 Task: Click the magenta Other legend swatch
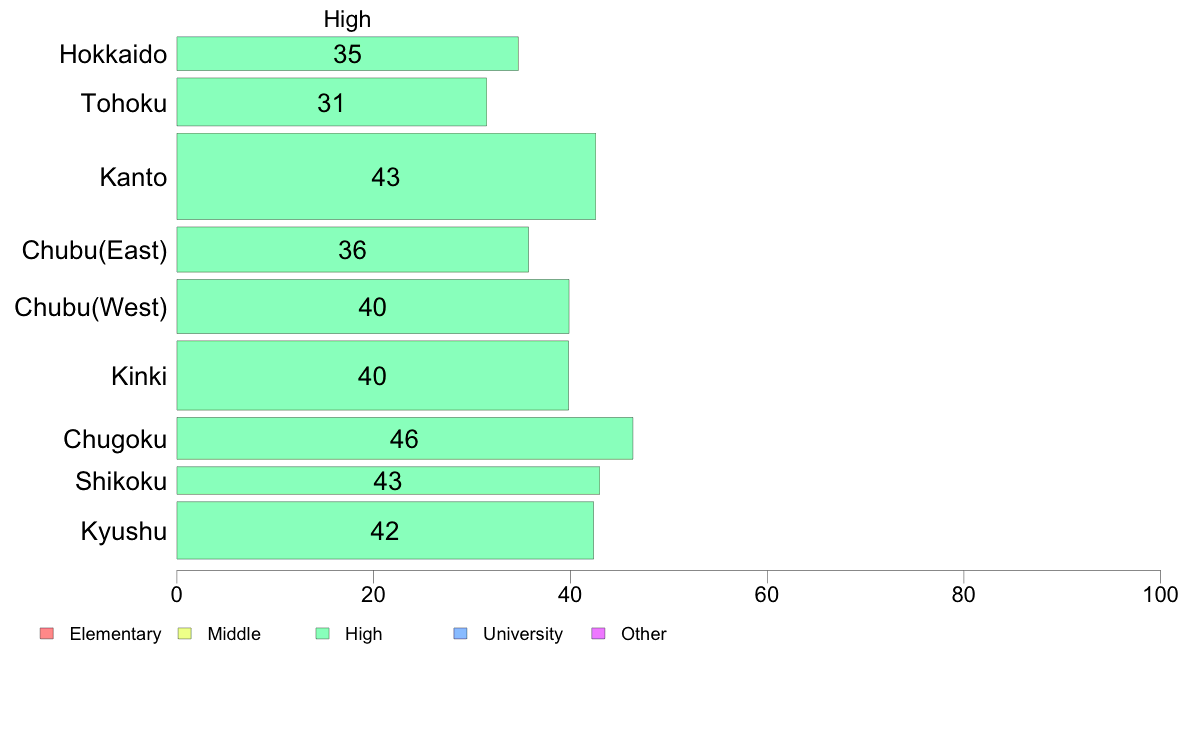[598, 634]
